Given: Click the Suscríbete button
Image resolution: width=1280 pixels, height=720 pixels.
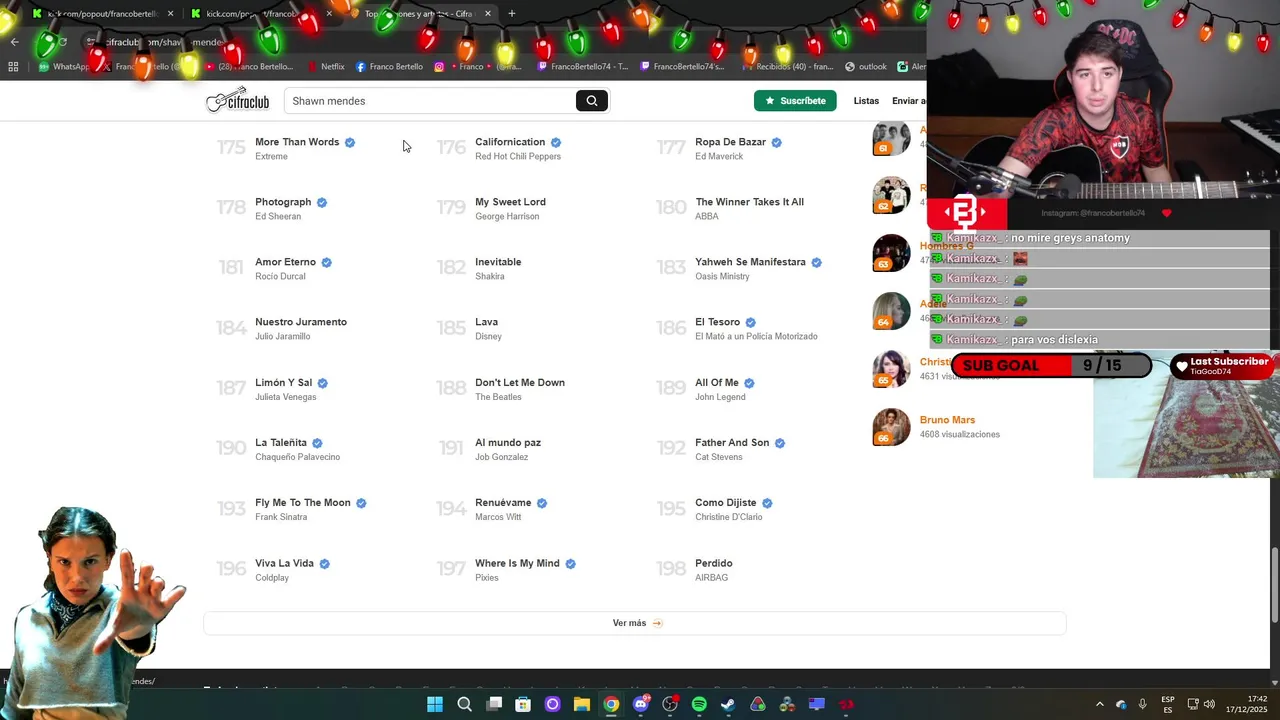Looking at the screenshot, I should pos(795,100).
